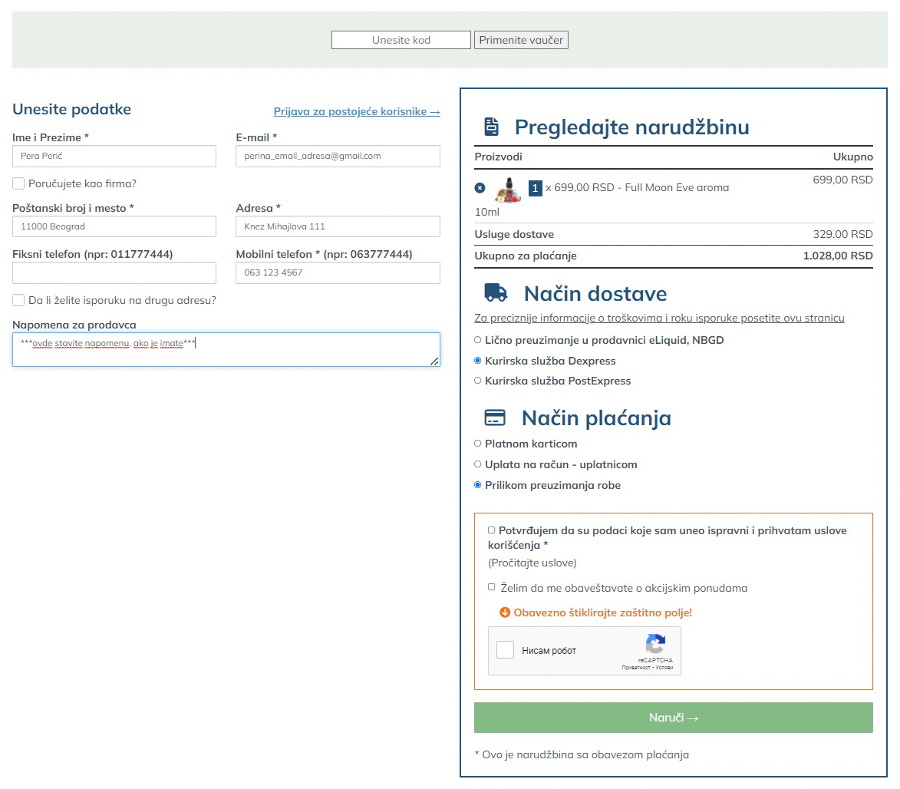Select 'Platnom karticom' payment method
This screenshot has width=900, height=789.
(x=478, y=444)
